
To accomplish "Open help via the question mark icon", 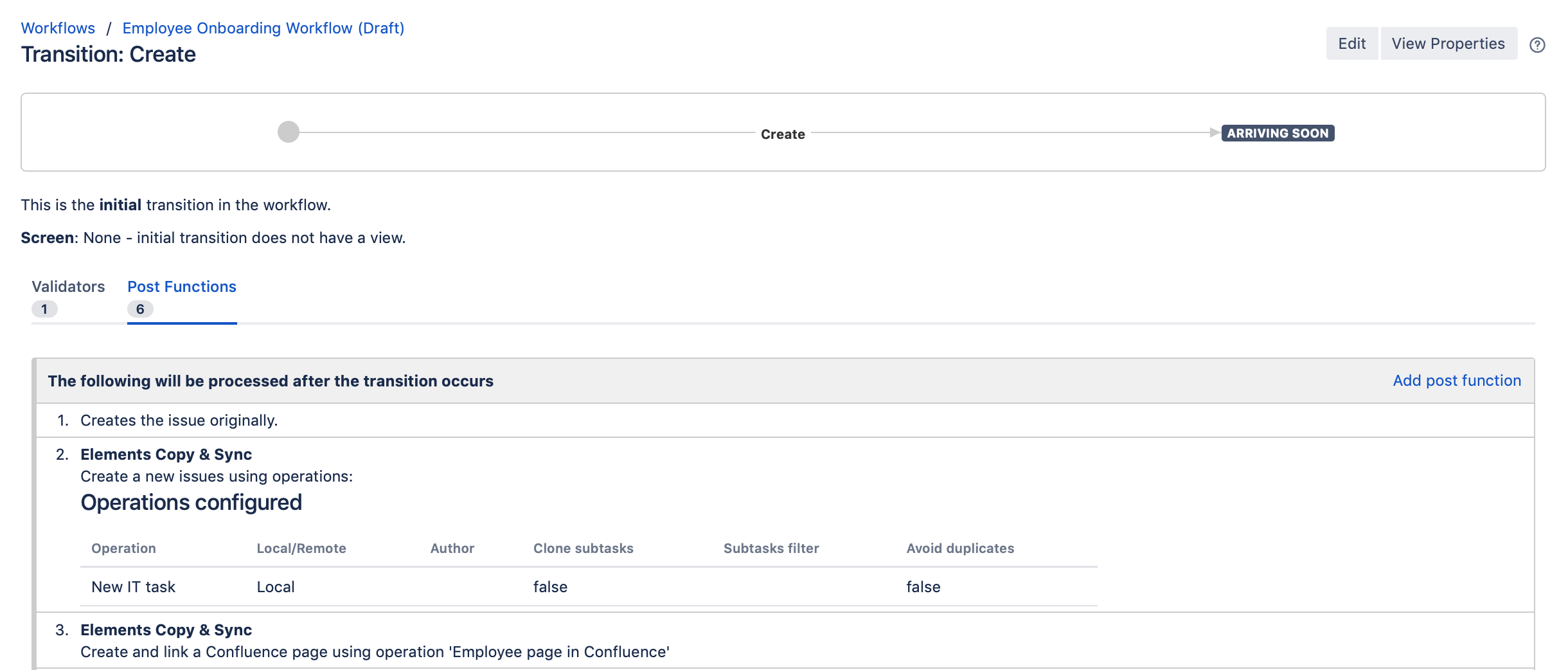I will (x=1538, y=44).
